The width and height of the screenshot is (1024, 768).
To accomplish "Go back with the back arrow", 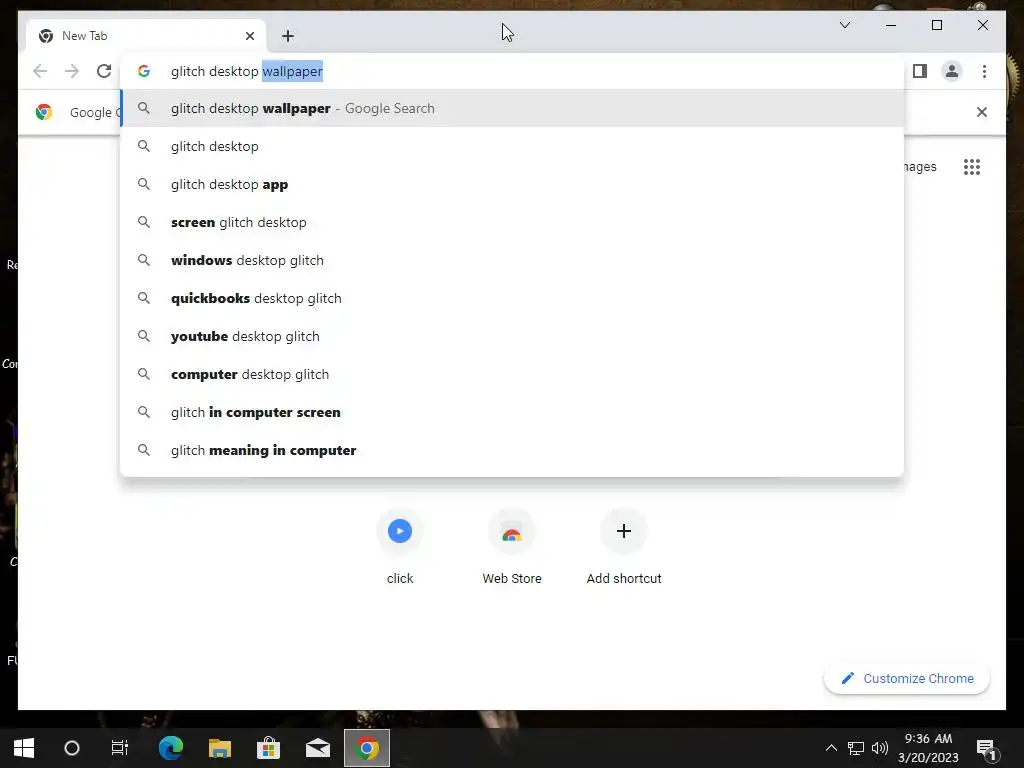I will (40, 71).
